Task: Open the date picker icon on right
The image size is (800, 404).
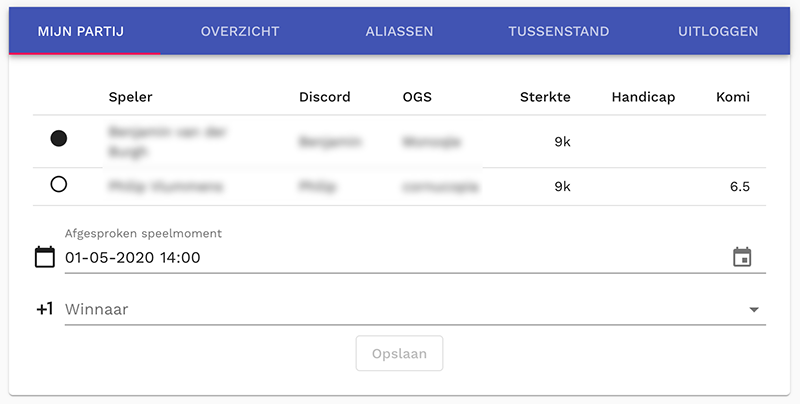Action: point(742,257)
